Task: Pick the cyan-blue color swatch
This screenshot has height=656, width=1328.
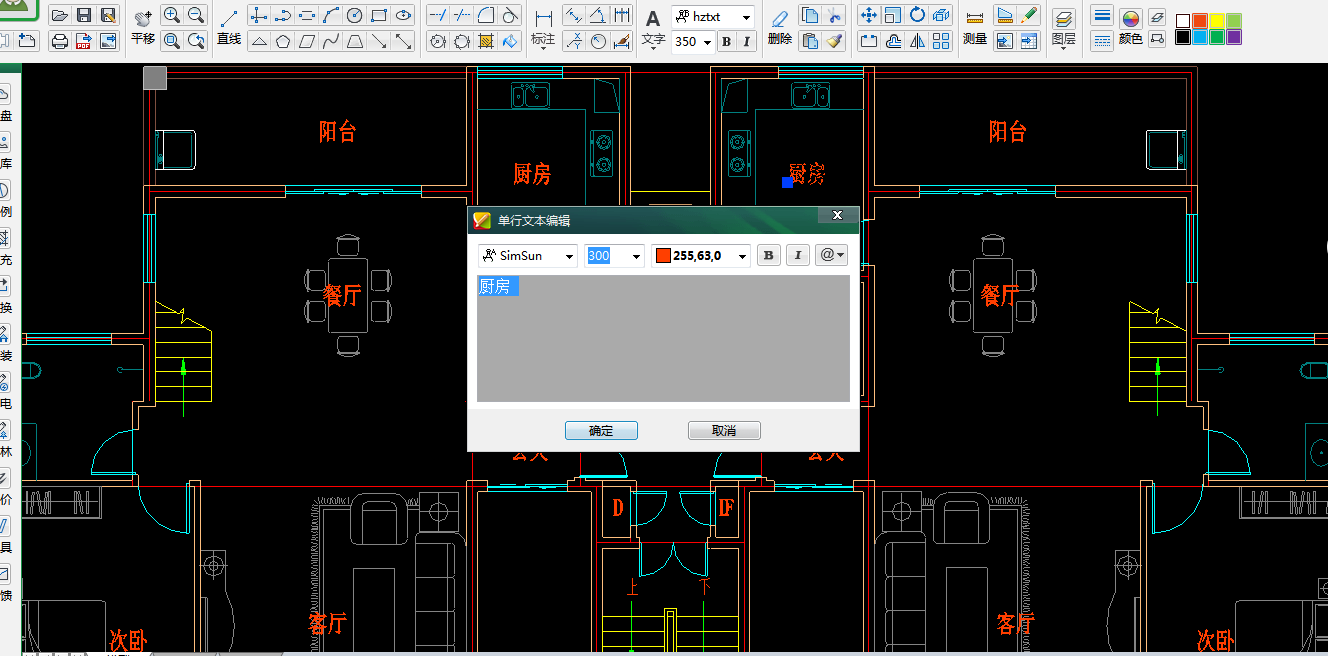Action: point(1200,37)
